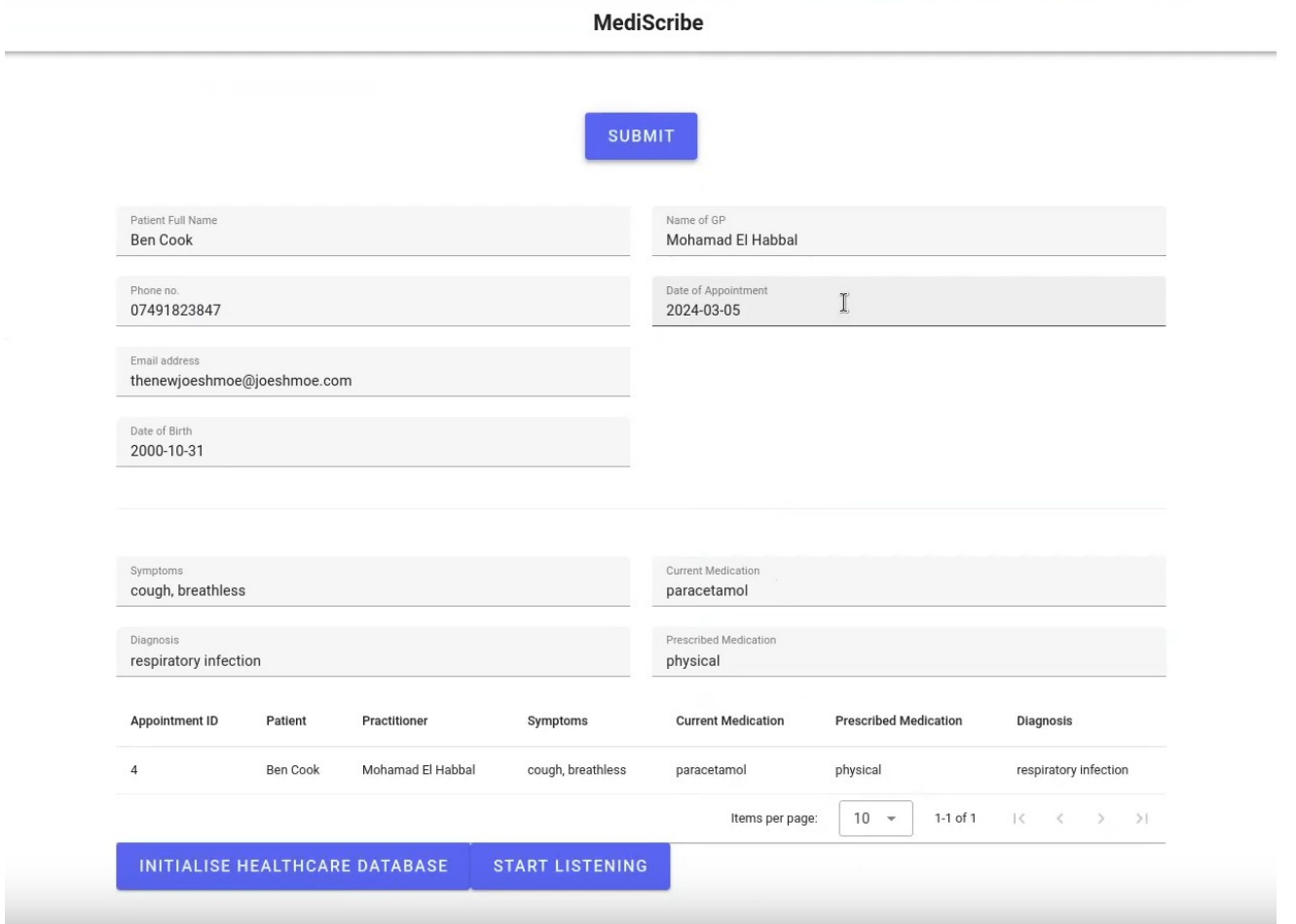The image size is (1296, 924).
Task: Select the Prescribed Medication input field
Action: pyautogui.click(x=907, y=661)
